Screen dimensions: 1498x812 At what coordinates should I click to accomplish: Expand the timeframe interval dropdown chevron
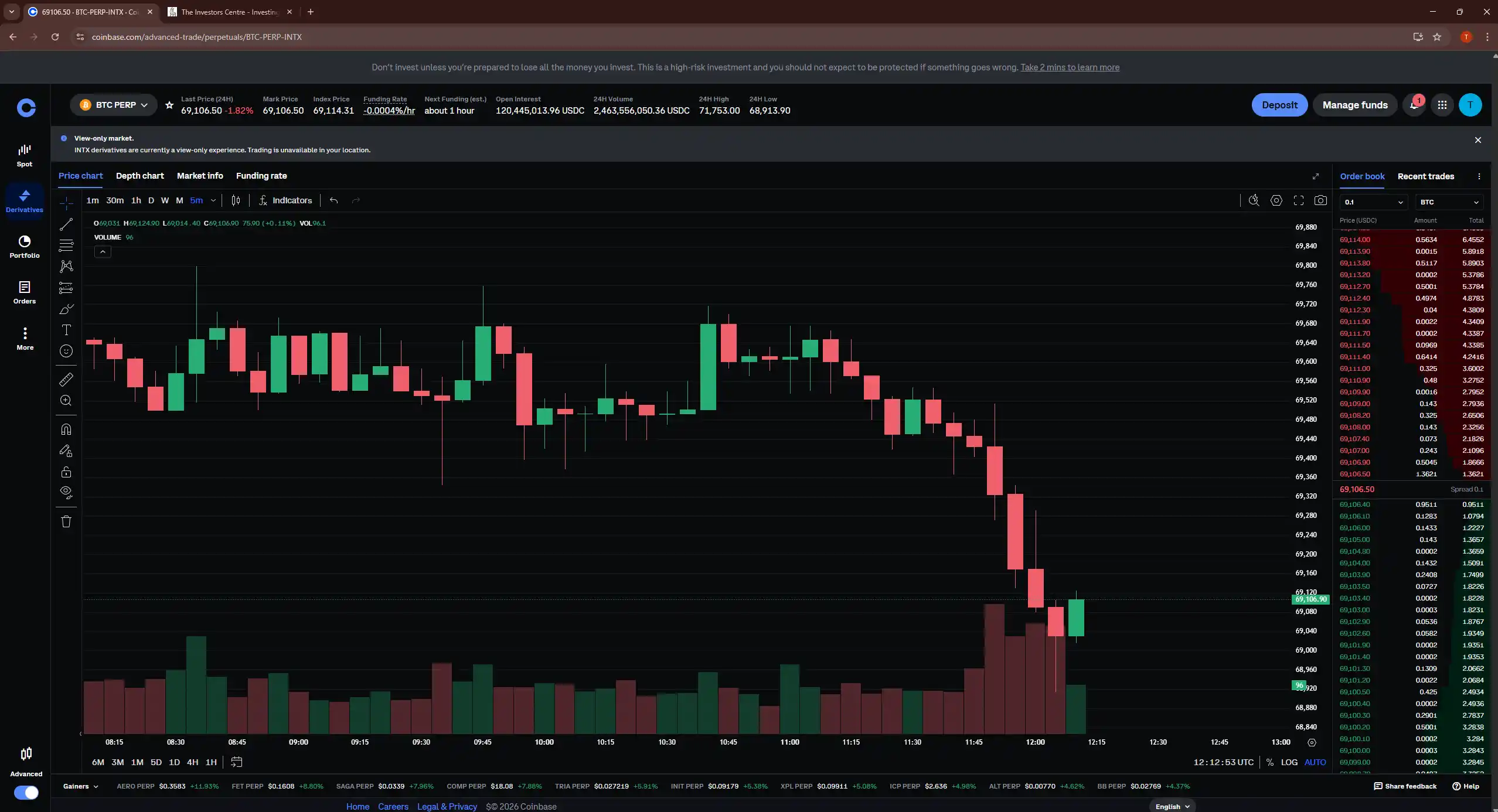coord(213,200)
